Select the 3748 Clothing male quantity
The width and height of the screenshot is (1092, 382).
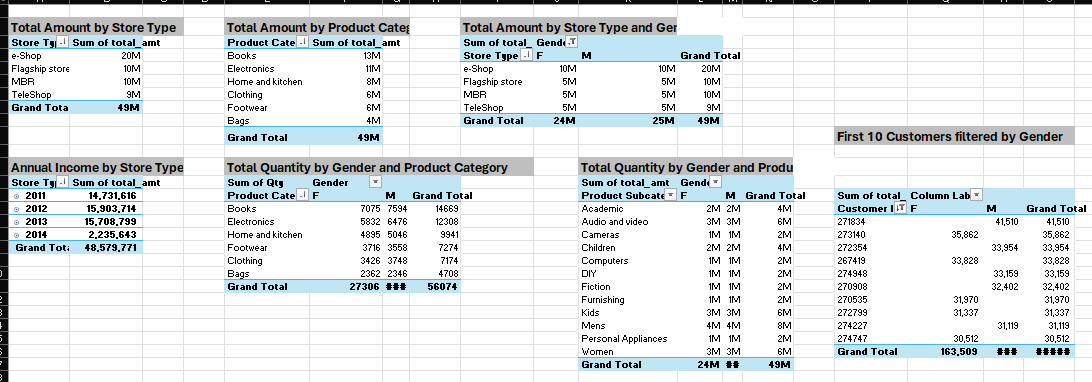396,261
